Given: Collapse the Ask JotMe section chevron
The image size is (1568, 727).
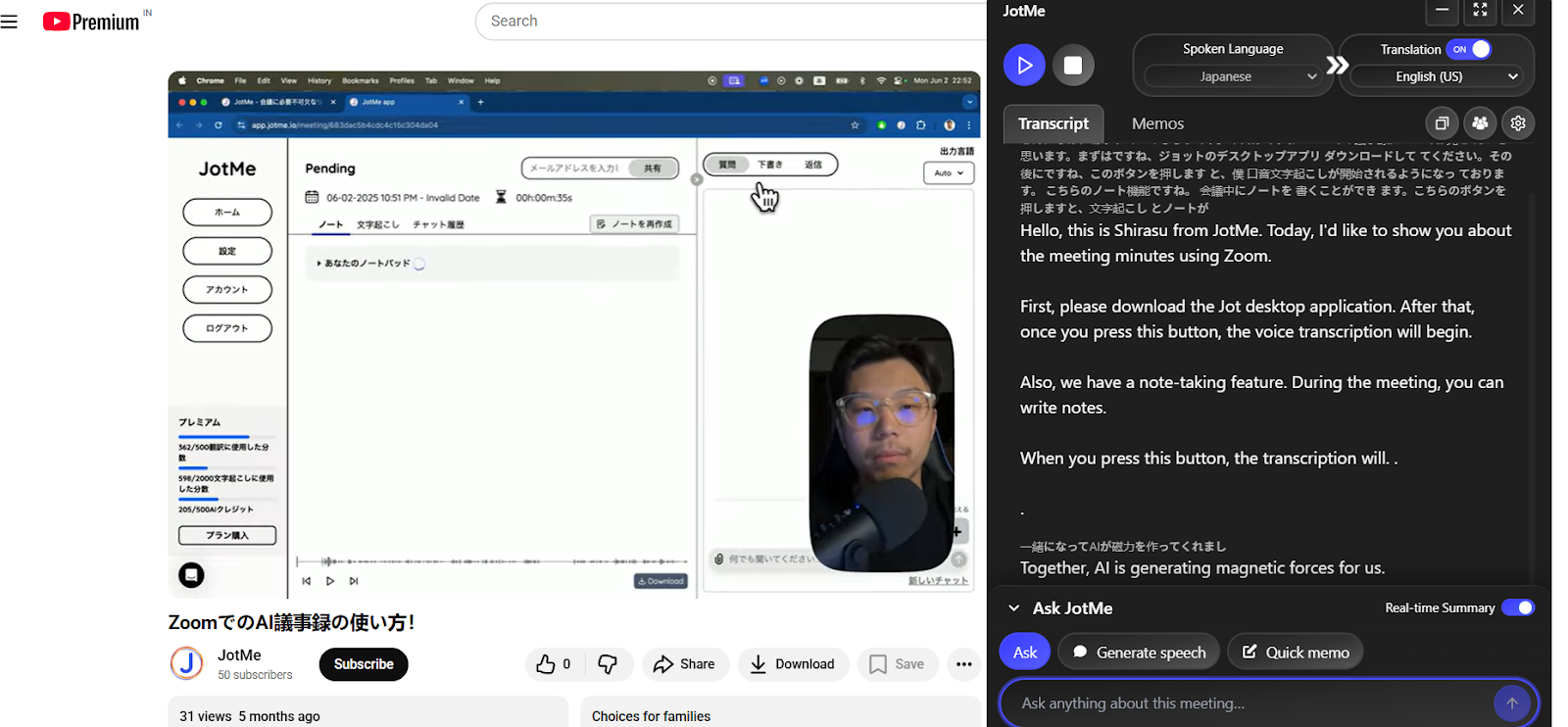Looking at the screenshot, I should 1014,608.
